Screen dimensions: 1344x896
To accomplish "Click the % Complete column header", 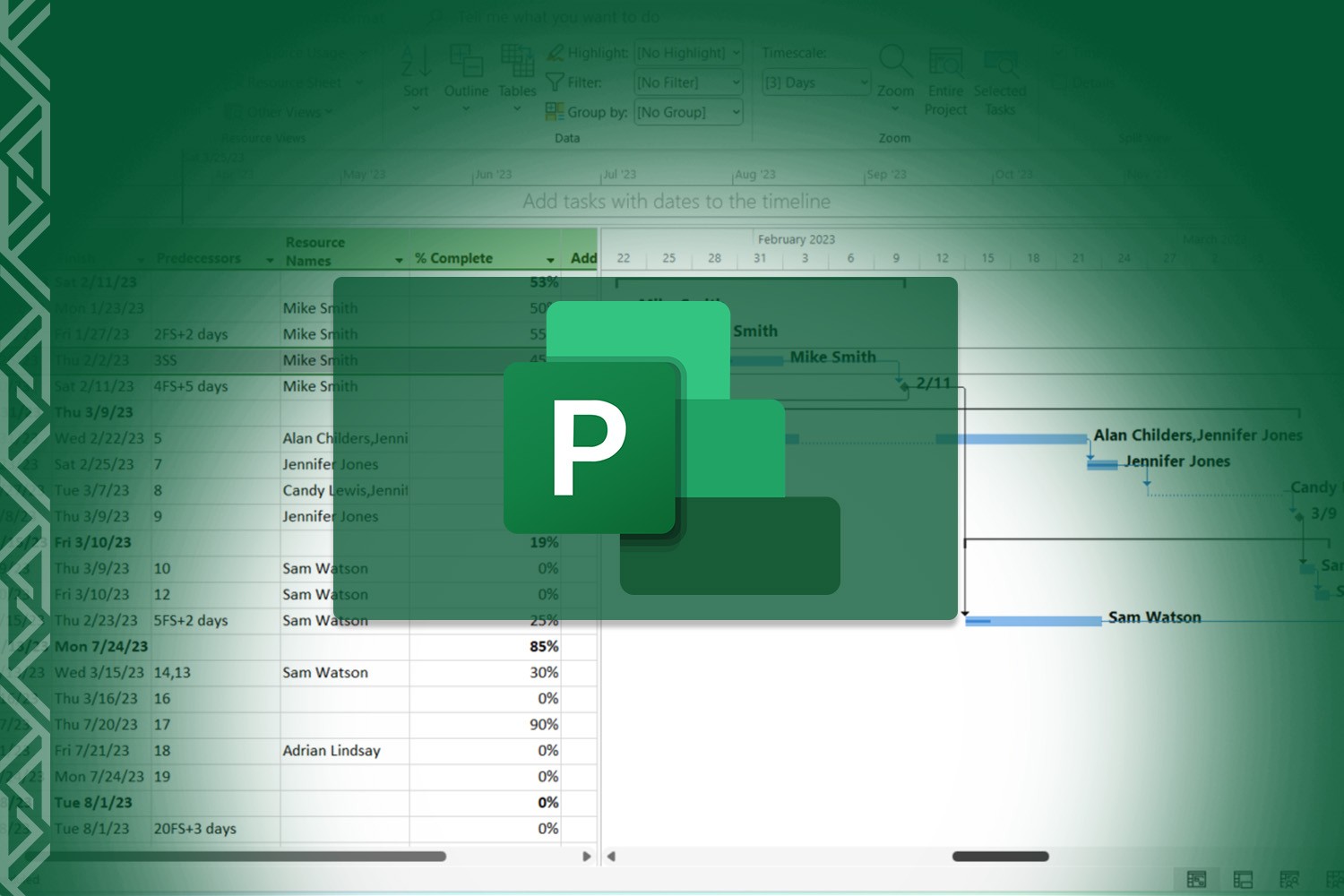I will [x=485, y=250].
